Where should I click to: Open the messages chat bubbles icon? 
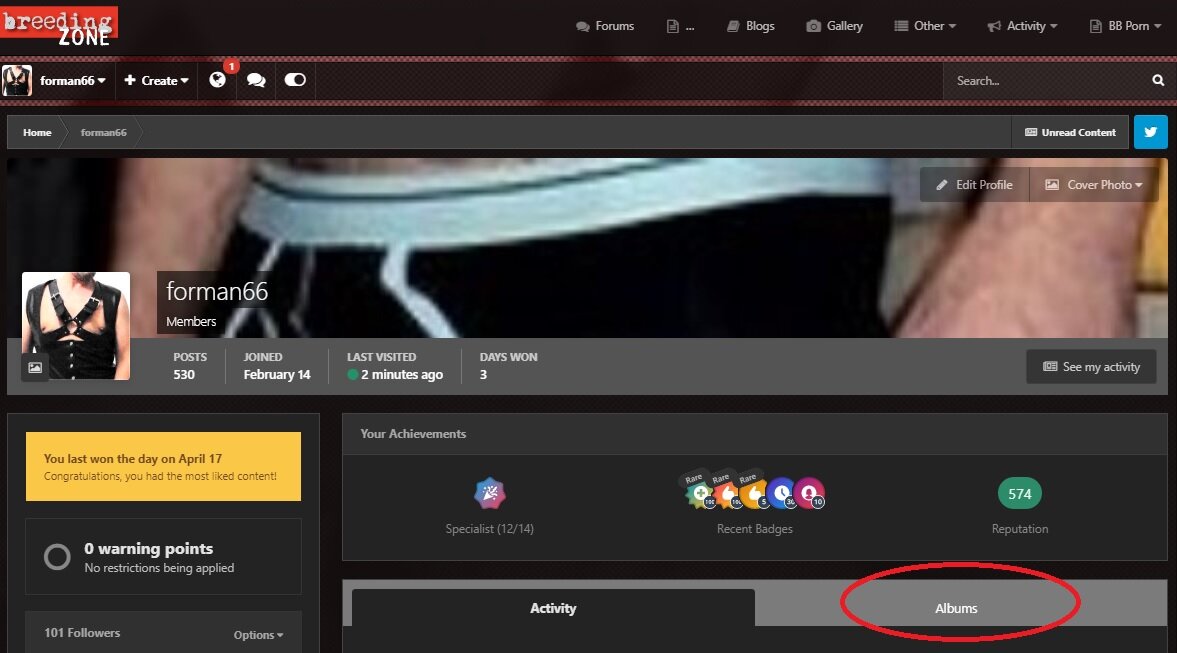[x=256, y=80]
